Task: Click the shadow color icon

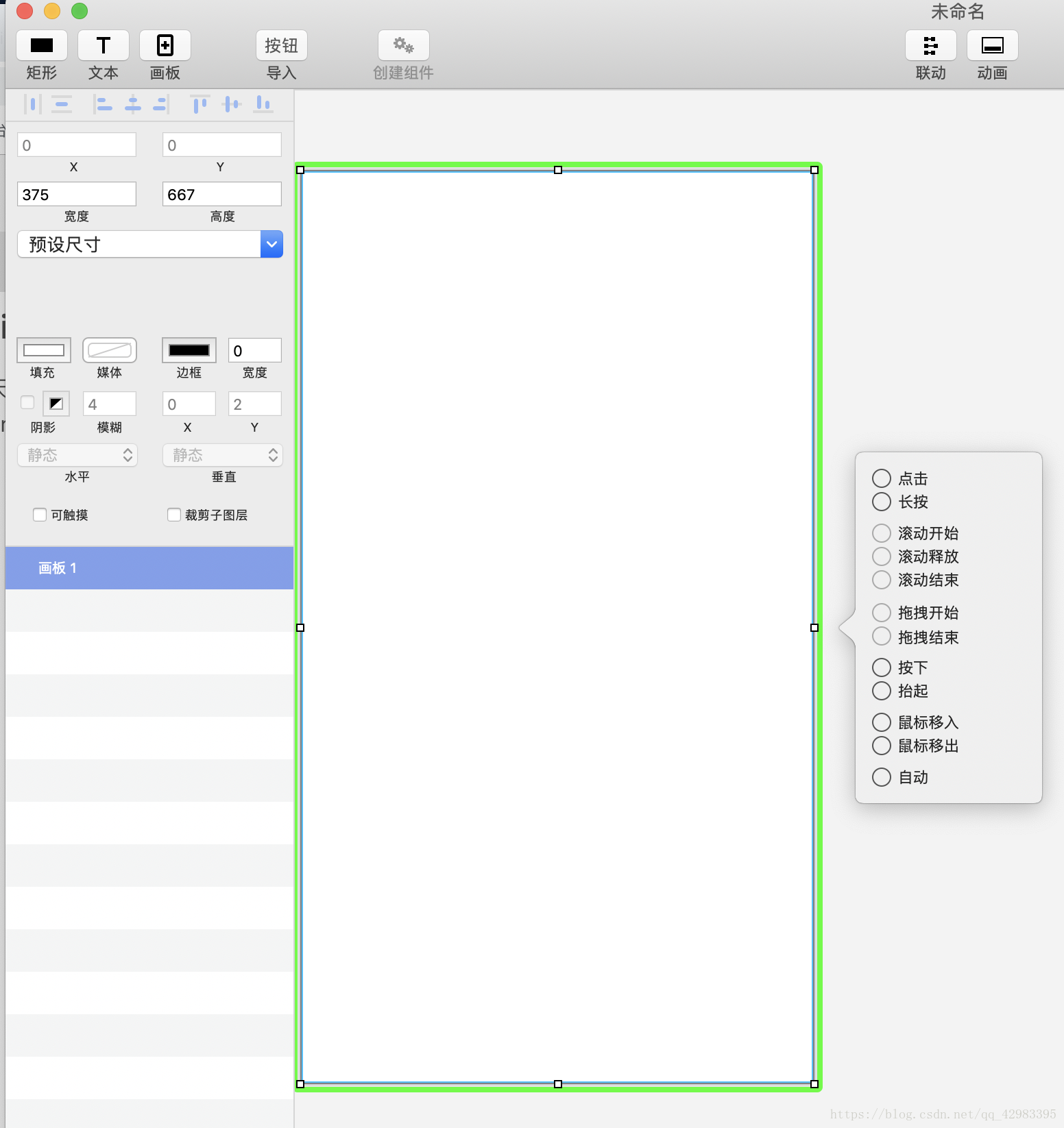Action: click(56, 404)
